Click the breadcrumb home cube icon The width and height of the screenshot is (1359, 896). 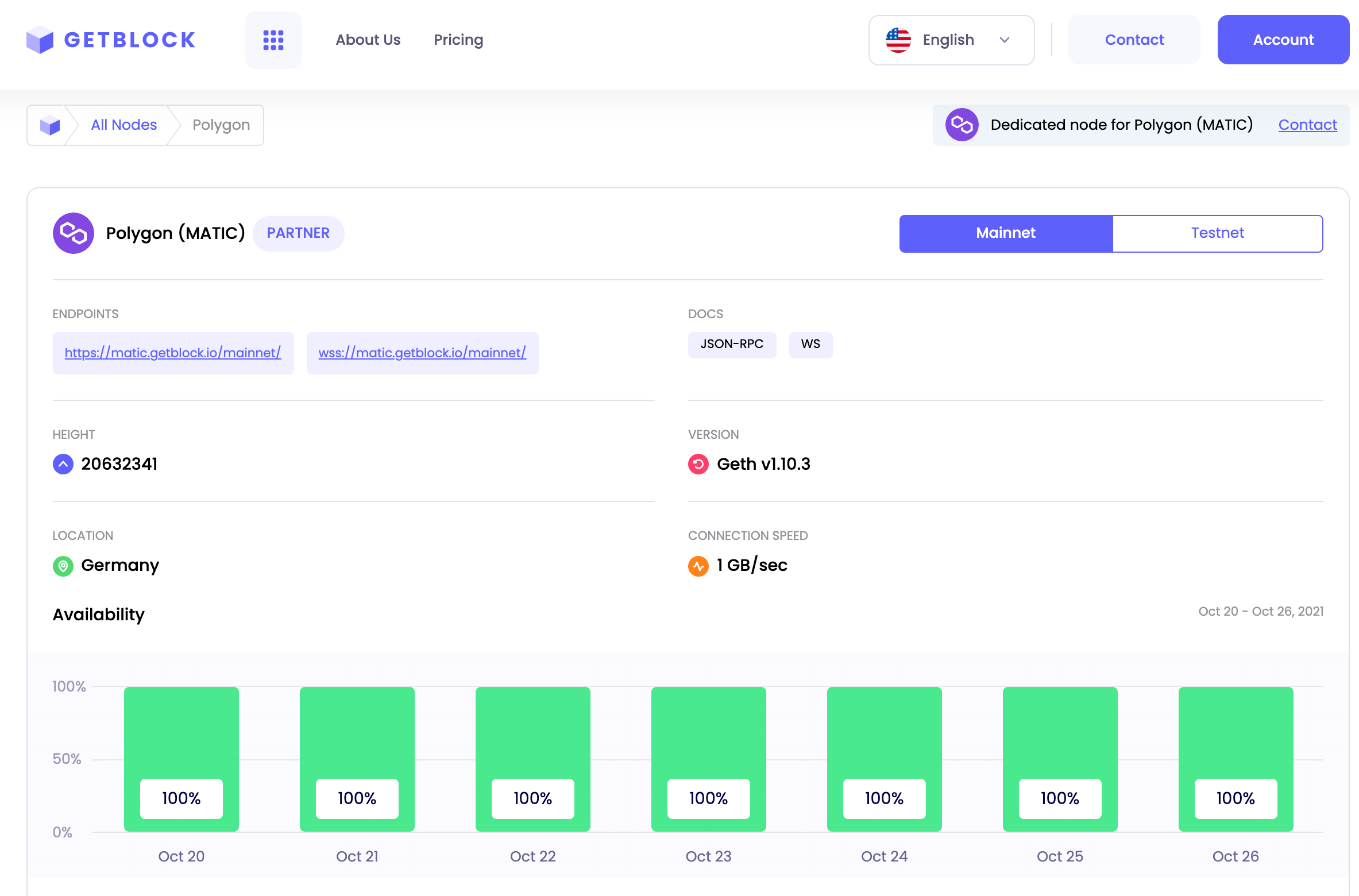coord(50,125)
